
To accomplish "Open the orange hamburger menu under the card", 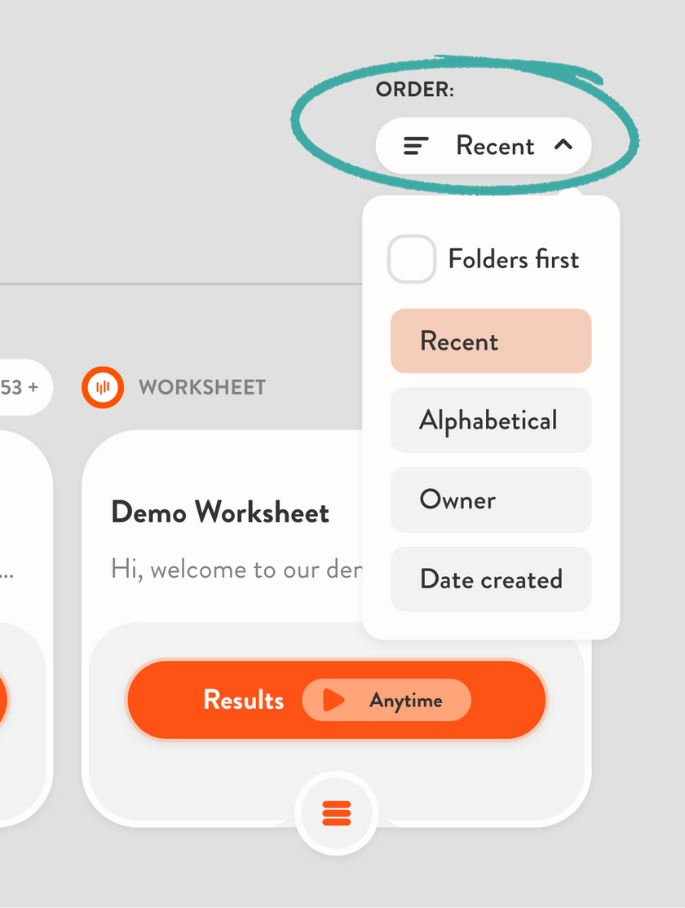I will pos(337,814).
